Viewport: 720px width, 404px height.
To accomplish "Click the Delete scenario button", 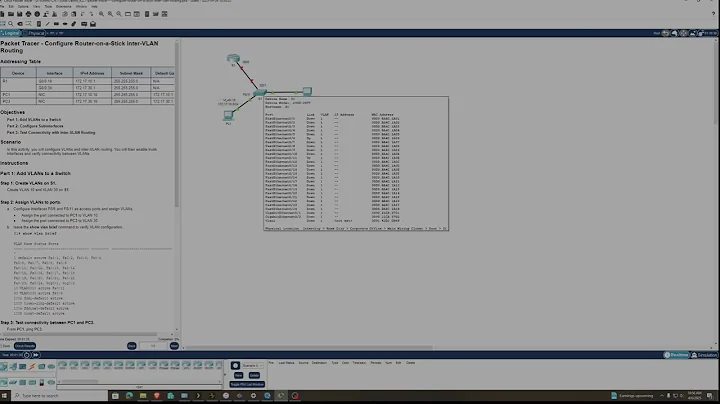I will [x=254, y=375].
